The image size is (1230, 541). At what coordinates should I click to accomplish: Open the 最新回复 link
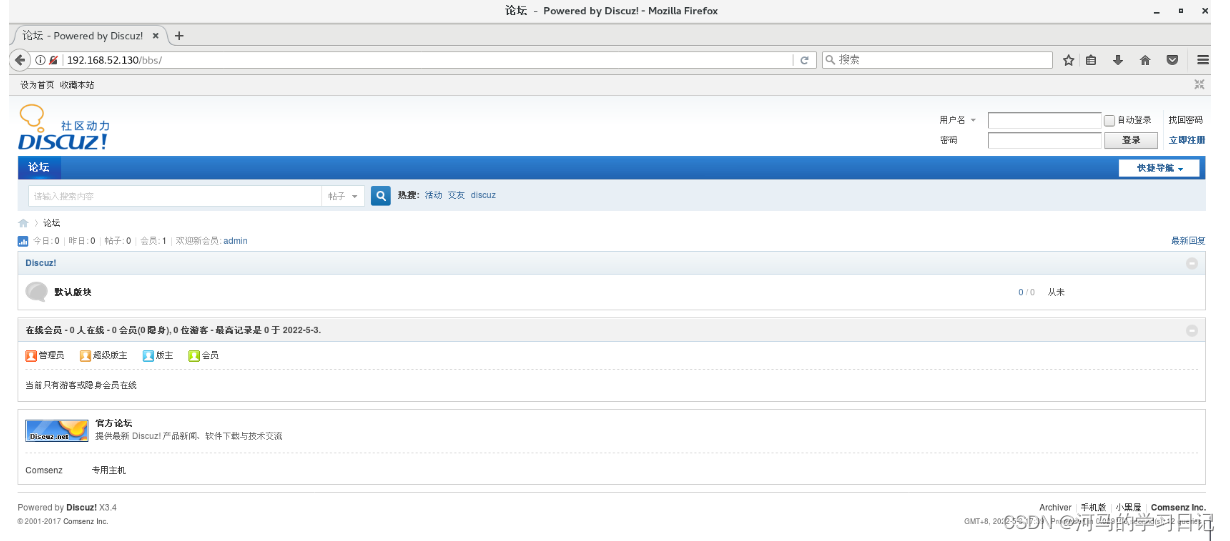[x=1188, y=241]
